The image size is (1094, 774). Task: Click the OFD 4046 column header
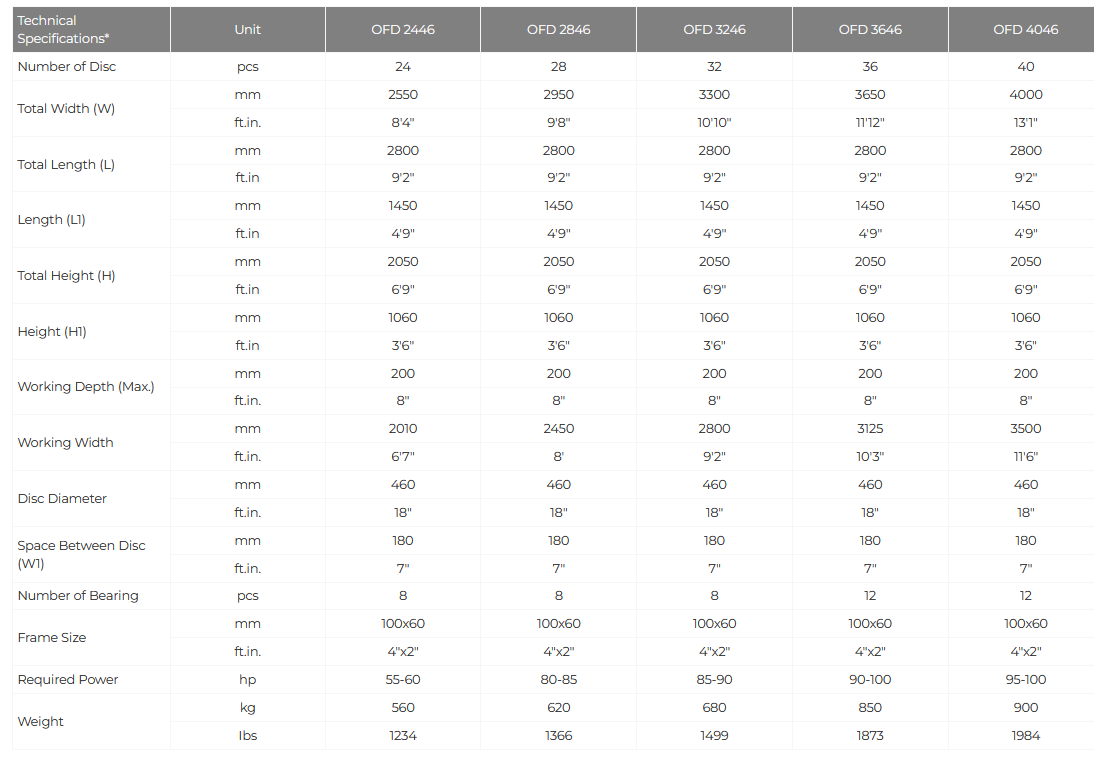click(1025, 29)
